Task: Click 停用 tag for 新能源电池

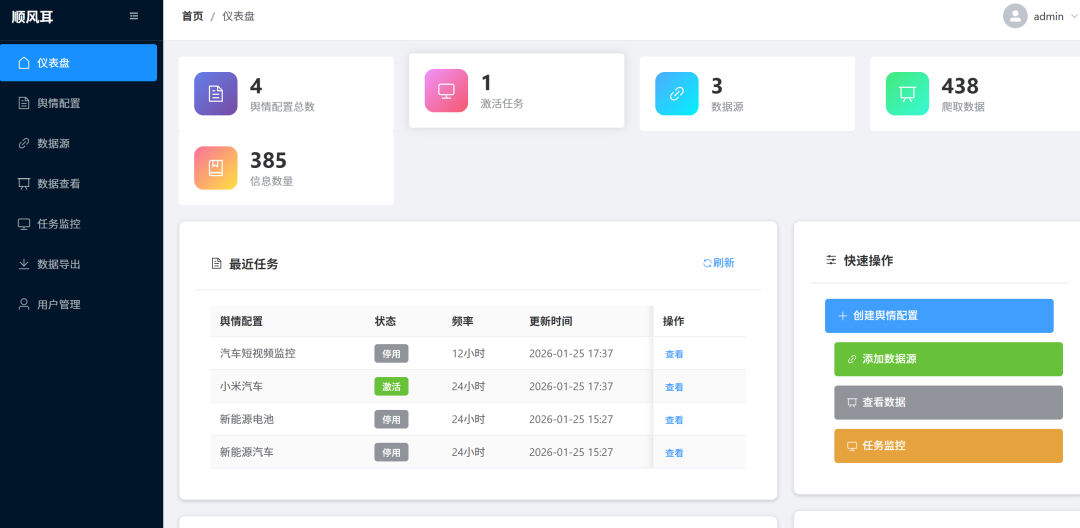Action: (x=391, y=419)
